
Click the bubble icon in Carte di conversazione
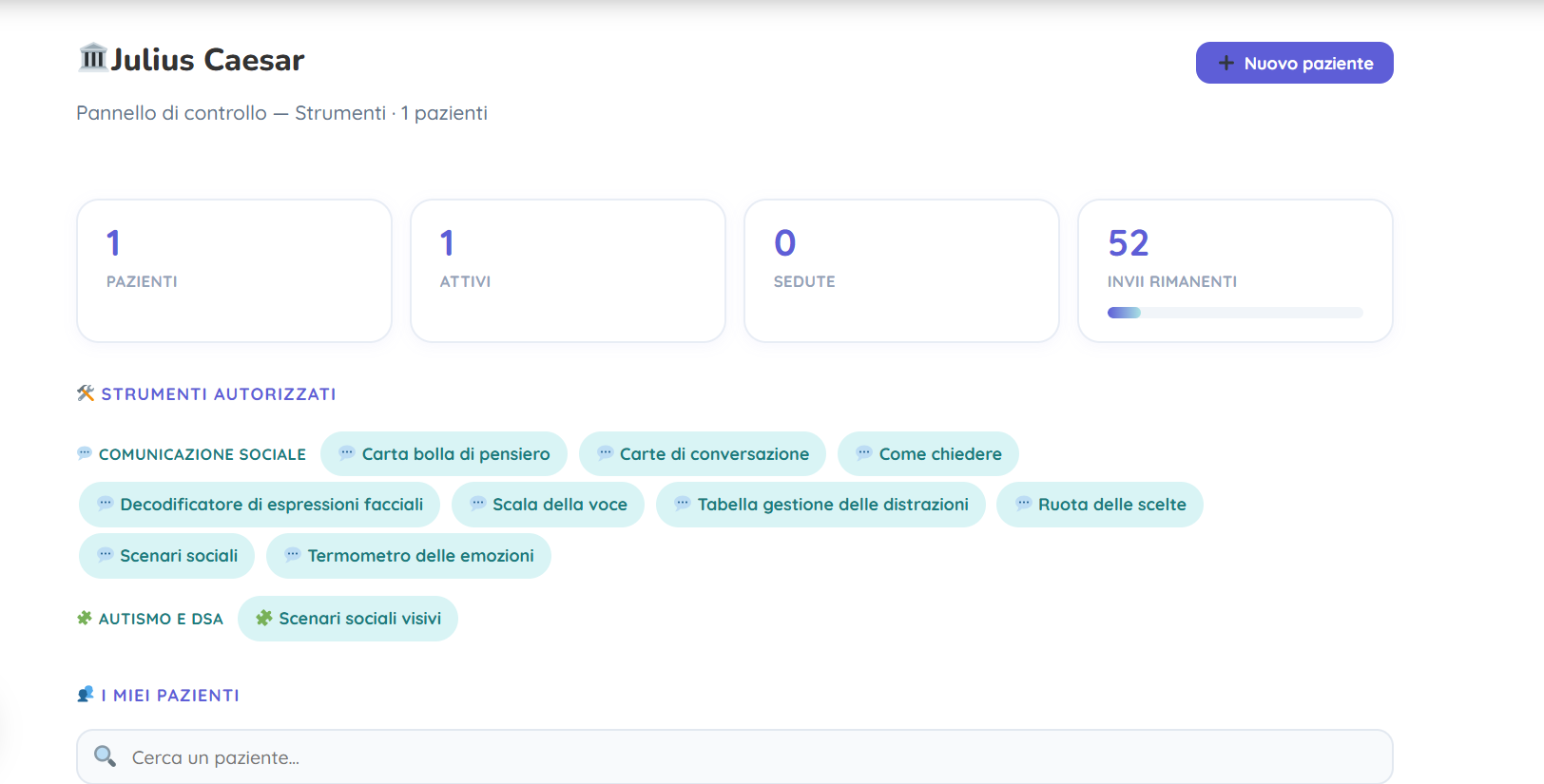[605, 453]
